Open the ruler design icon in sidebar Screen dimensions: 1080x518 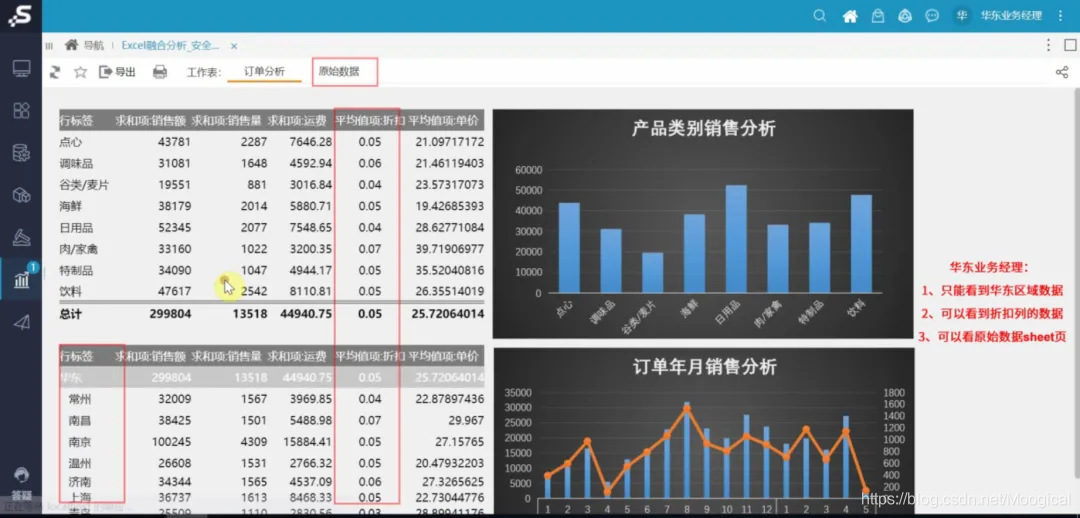point(21,238)
